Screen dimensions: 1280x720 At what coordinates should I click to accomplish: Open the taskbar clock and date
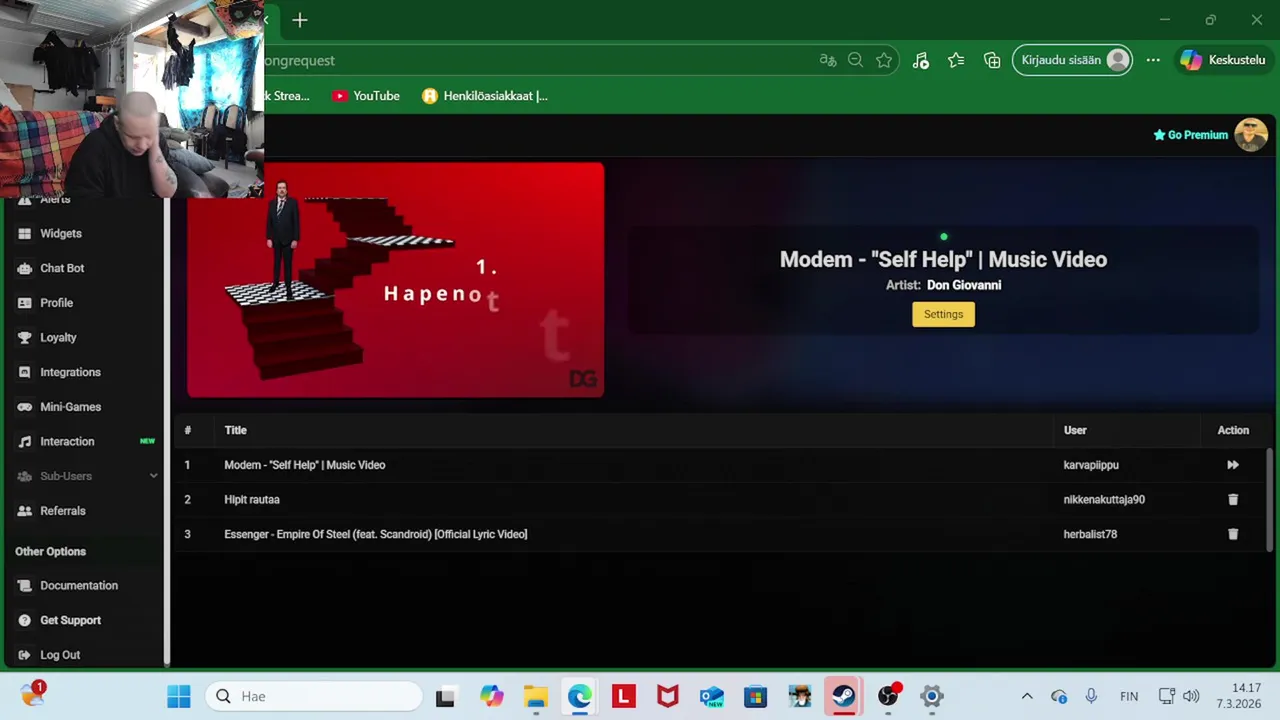(x=1238, y=696)
